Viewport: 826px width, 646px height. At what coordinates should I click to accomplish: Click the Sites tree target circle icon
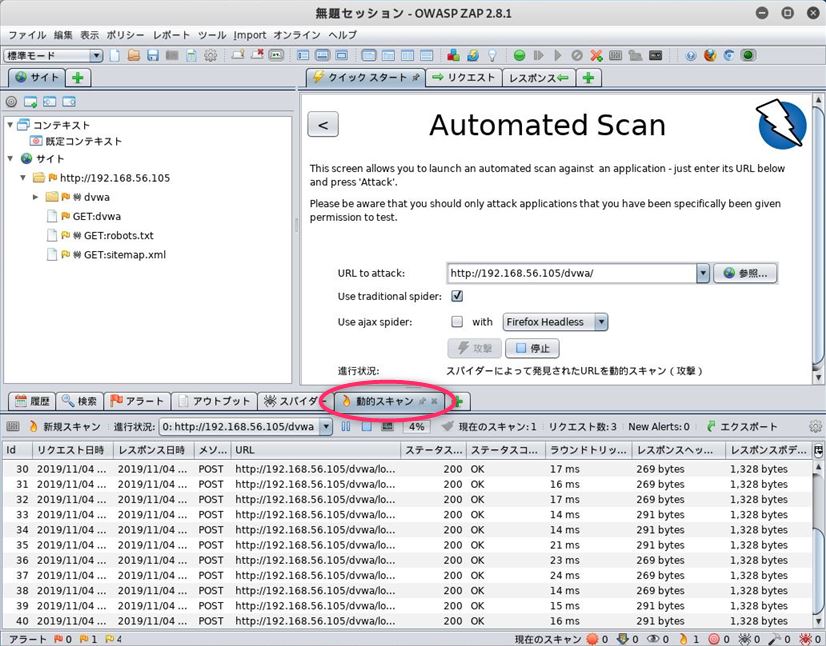[11, 102]
